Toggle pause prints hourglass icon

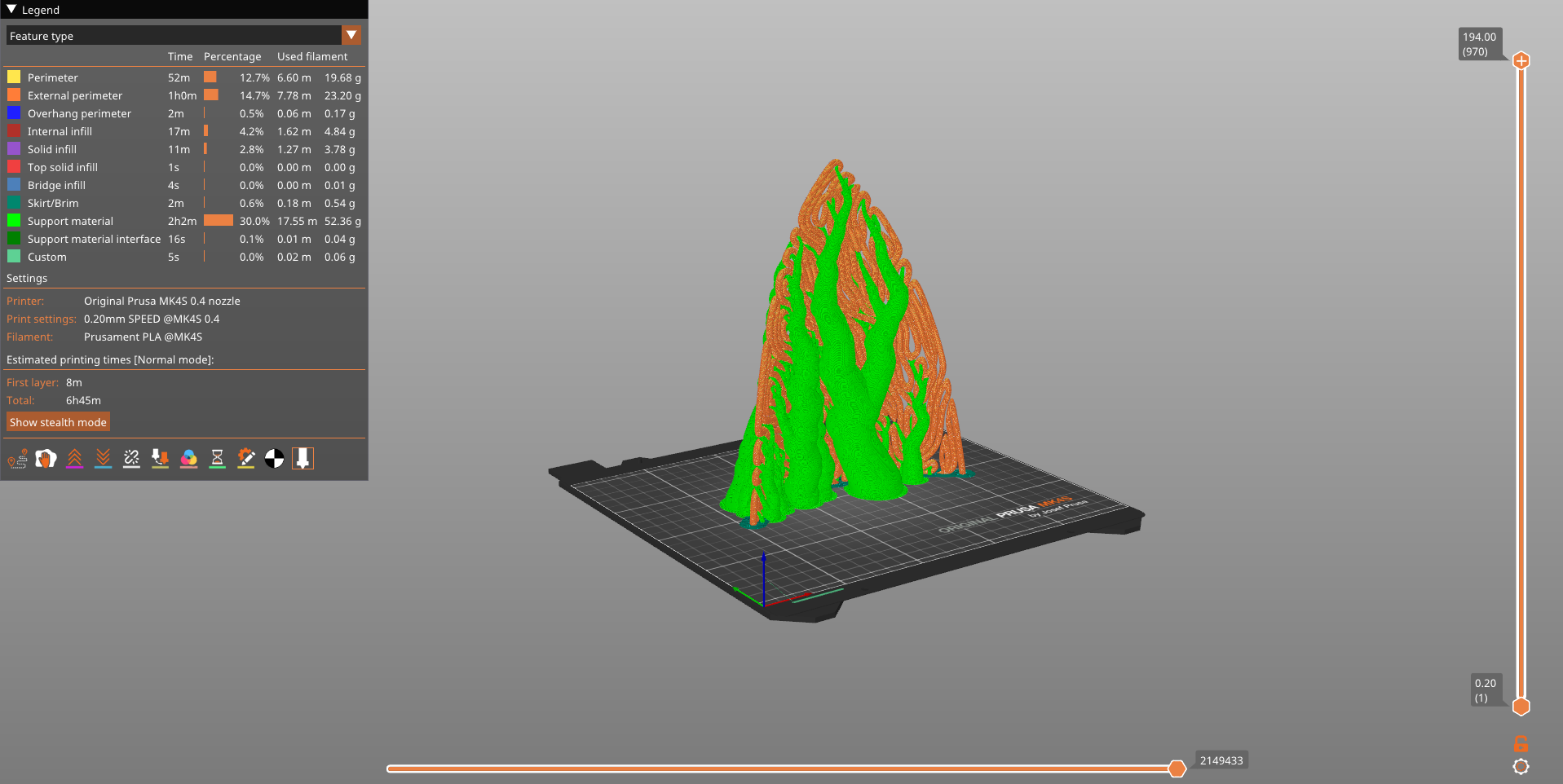tap(218, 459)
